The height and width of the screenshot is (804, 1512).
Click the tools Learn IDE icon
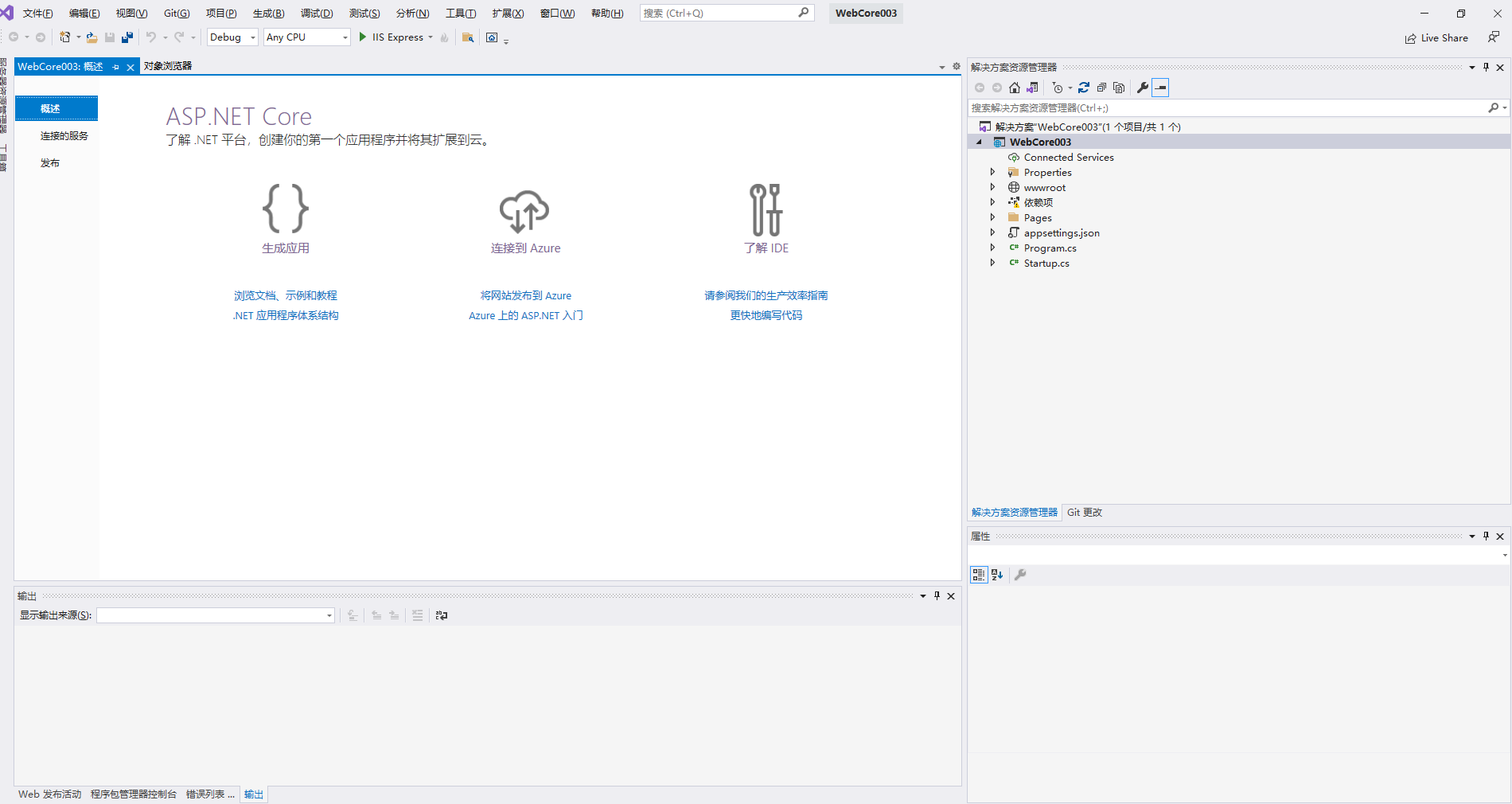pyautogui.click(x=766, y=209)
